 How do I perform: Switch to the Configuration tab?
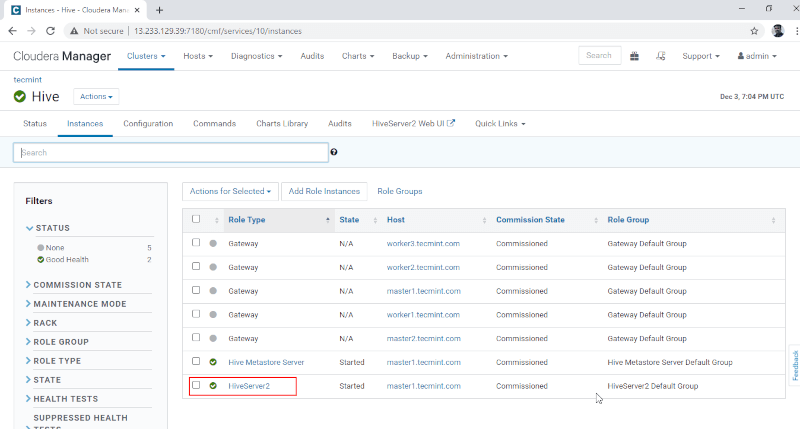148,124
